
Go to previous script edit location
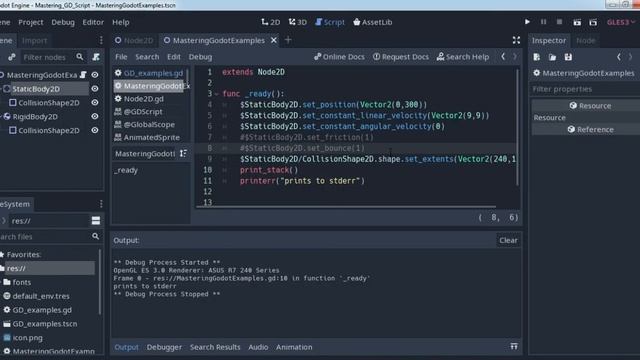[x=503, y=57]
